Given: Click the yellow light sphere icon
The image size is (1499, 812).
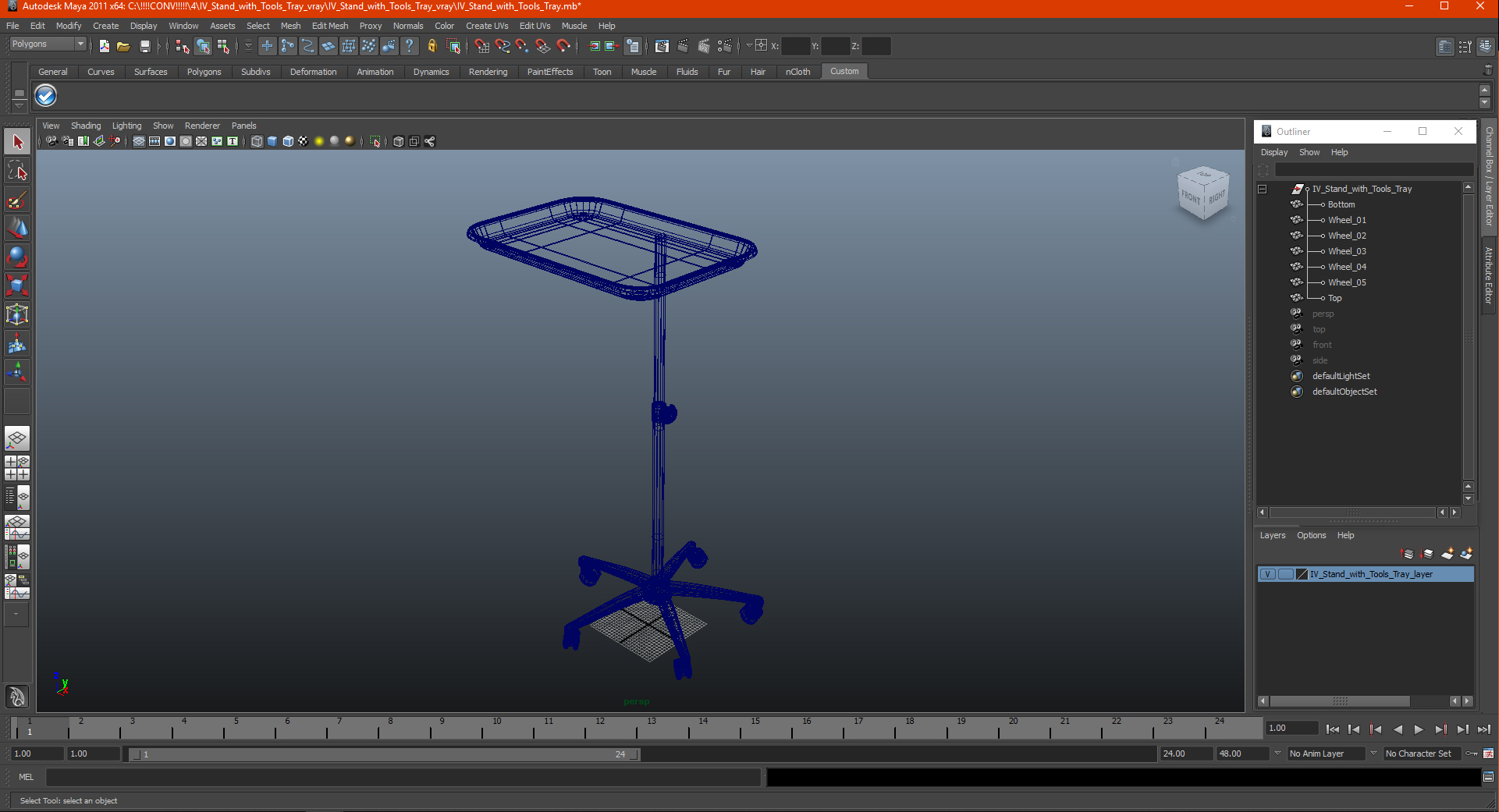Looking at the screenshot, I should [x=318, y=141].
